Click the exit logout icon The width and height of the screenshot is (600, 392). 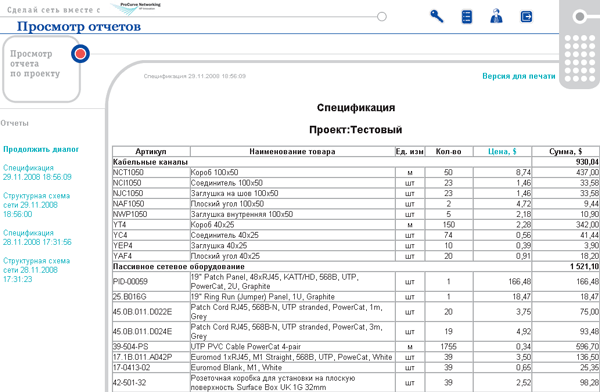[x=527, y=16]
